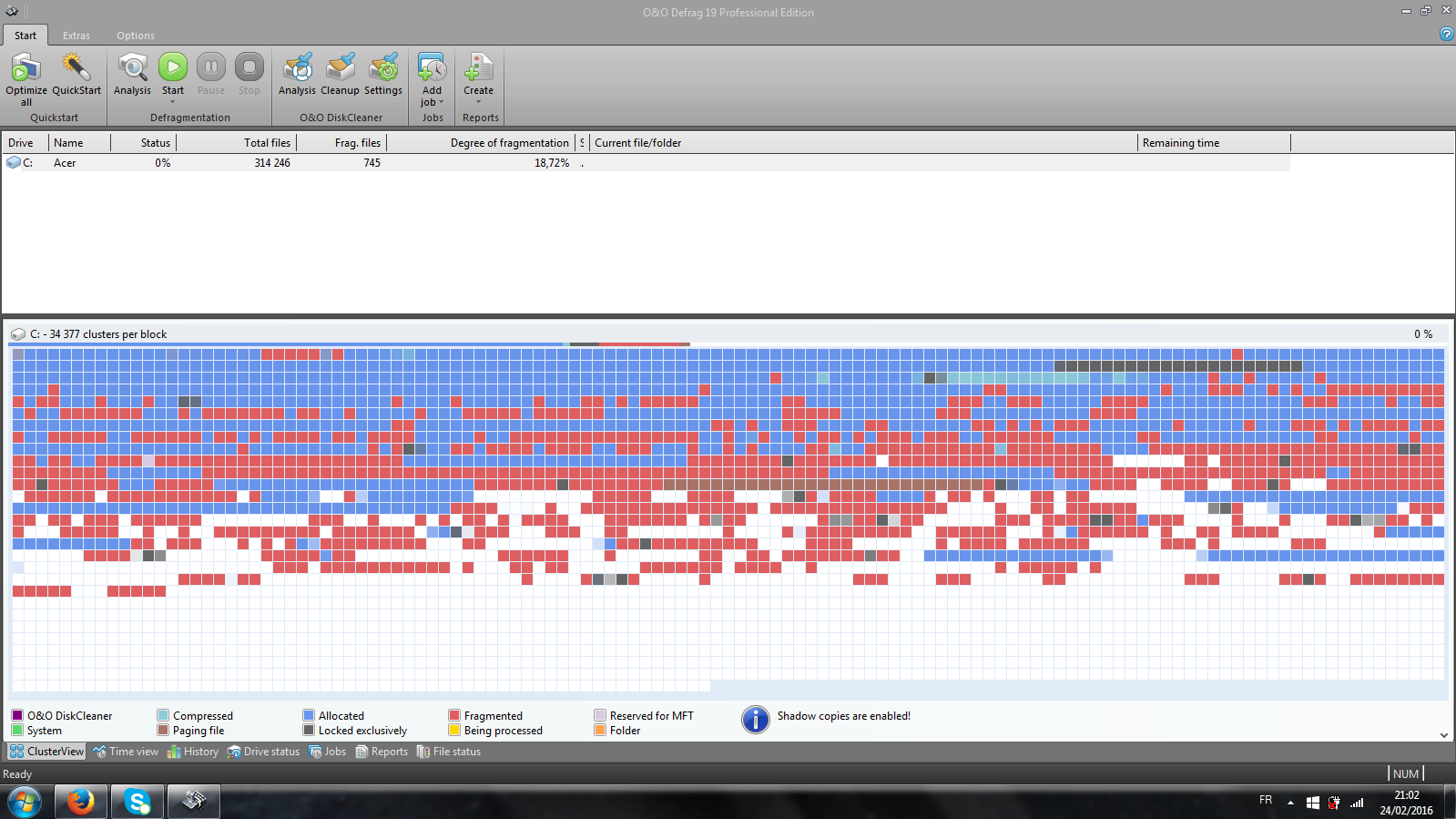Sort drive list by Name column
Screen dimensions: 1456x819
pos(80,143)
